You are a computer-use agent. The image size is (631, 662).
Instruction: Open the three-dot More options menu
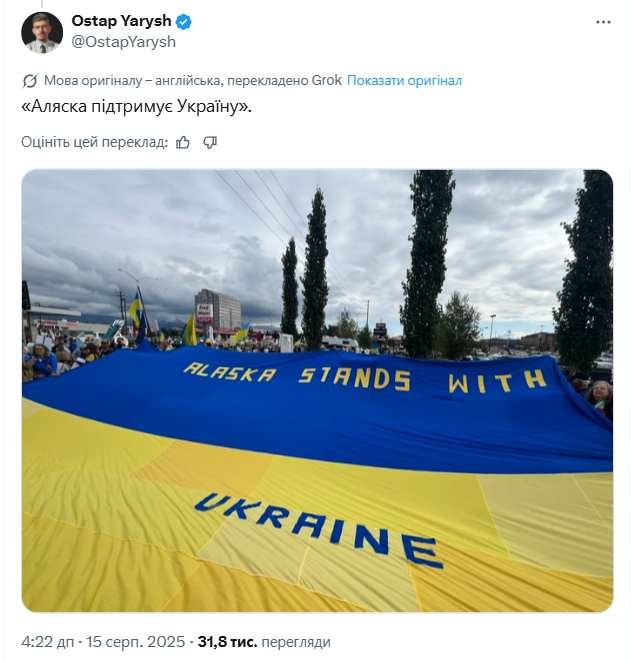(603, 22)
